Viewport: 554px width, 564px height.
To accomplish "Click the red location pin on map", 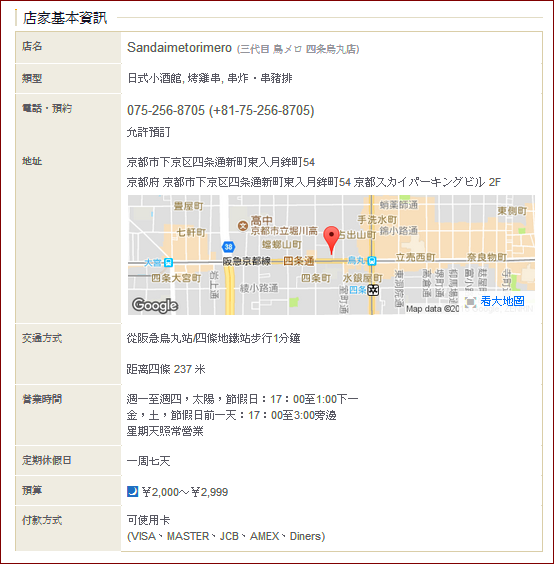I will (x=331, y=240).
